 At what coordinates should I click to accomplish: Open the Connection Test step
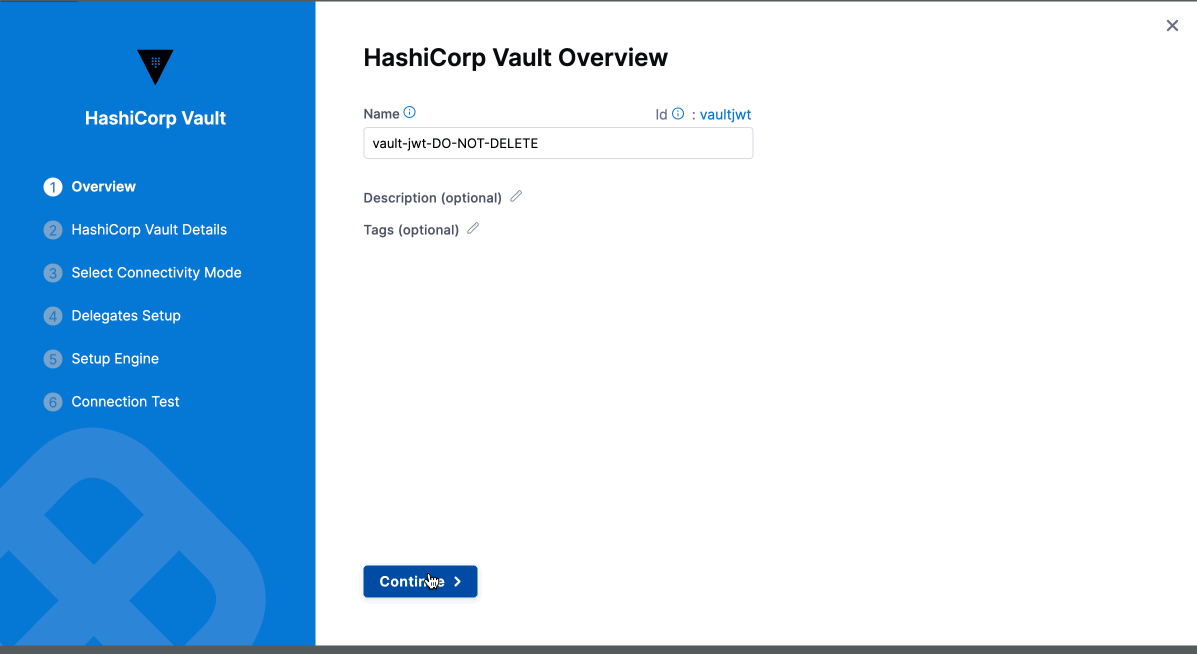(125, 401)
